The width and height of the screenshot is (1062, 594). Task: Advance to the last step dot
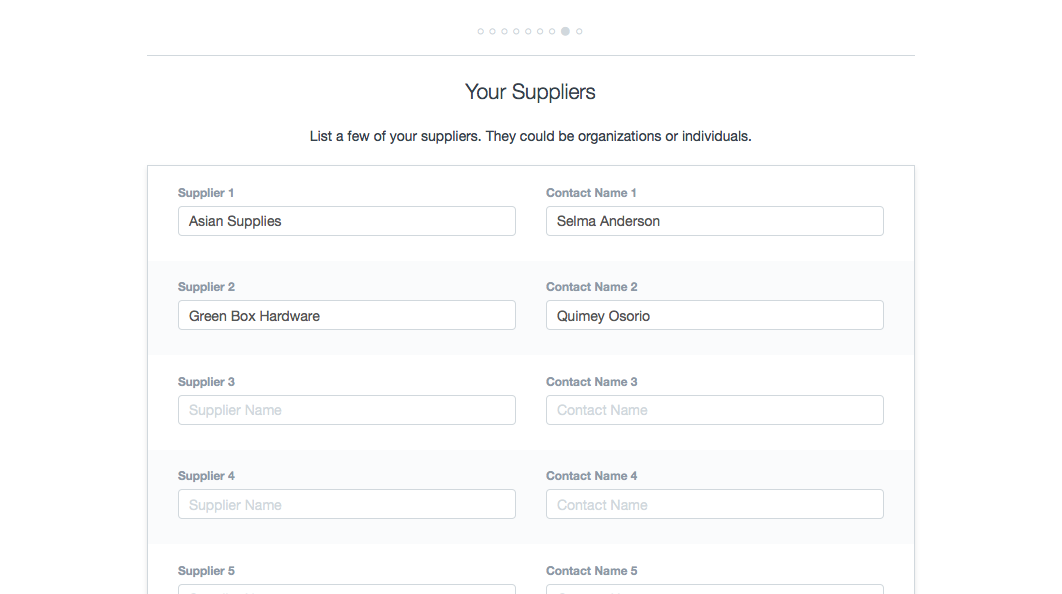pos(580,32)
